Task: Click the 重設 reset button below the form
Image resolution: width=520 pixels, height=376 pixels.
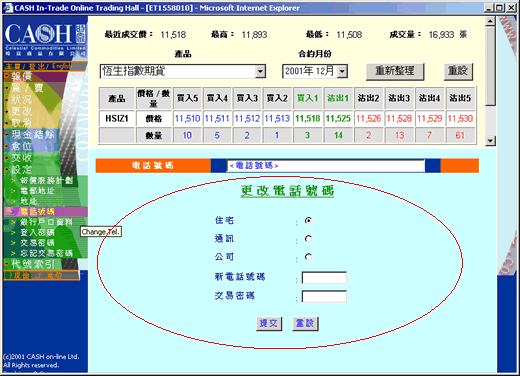Action: coord(305,323)
